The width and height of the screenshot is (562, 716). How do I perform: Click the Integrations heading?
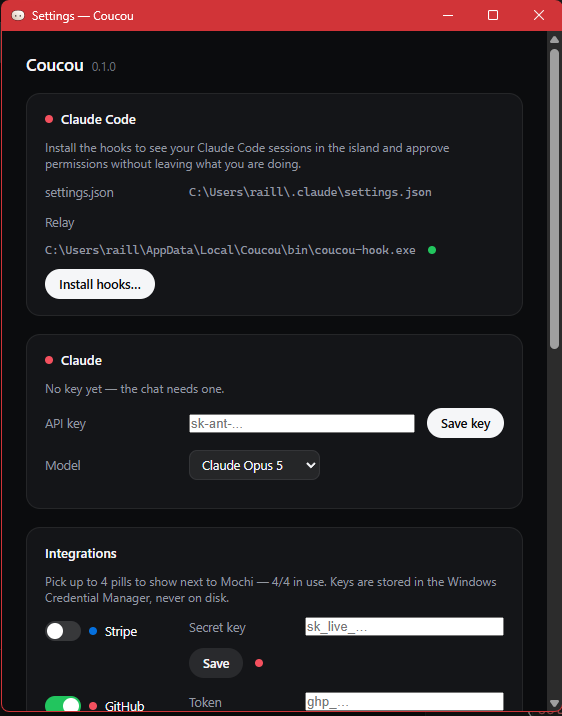[x=81, y=553]
